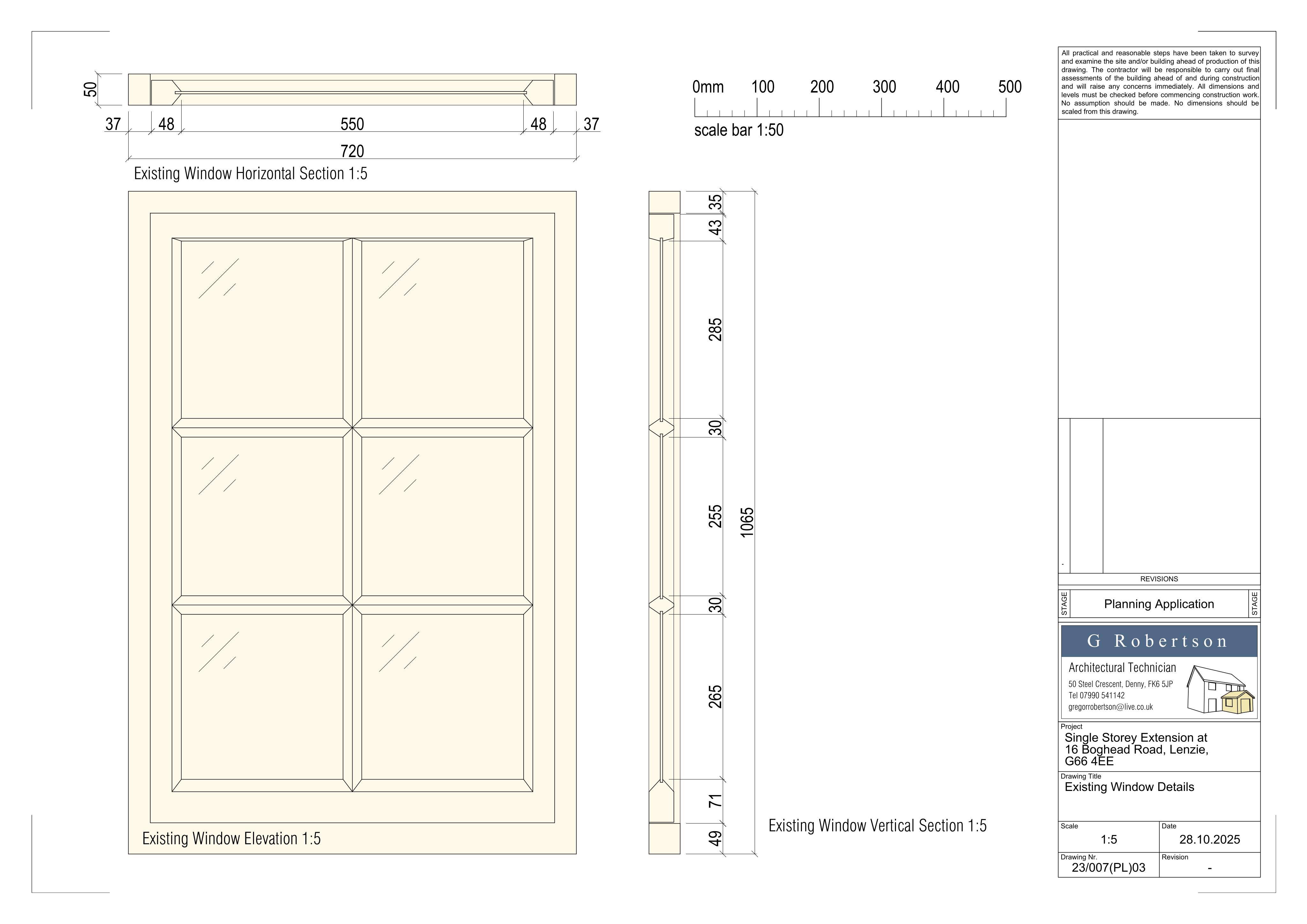
Task: Click the project address 'Single Storey Extension at'
Action: point(1136,738)
